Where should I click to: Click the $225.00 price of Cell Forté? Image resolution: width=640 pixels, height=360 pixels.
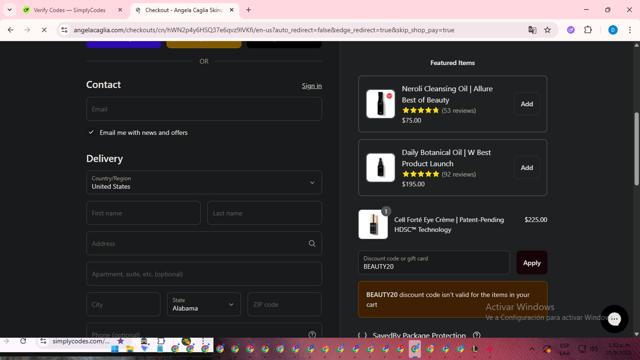point(536,220)
